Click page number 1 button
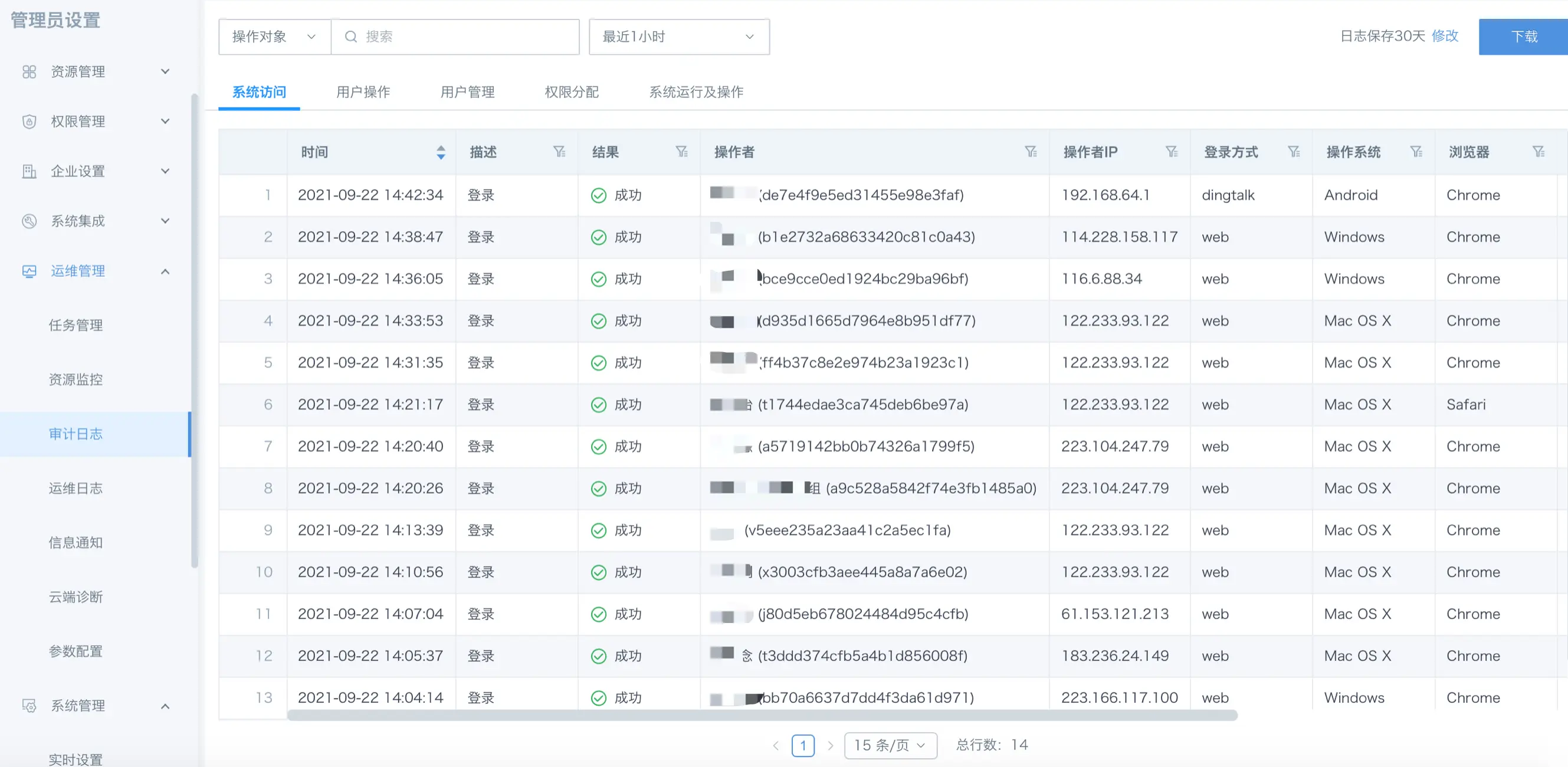This screenshot has height=767, width=1568. pyautogui.click(x=803, y=745)
